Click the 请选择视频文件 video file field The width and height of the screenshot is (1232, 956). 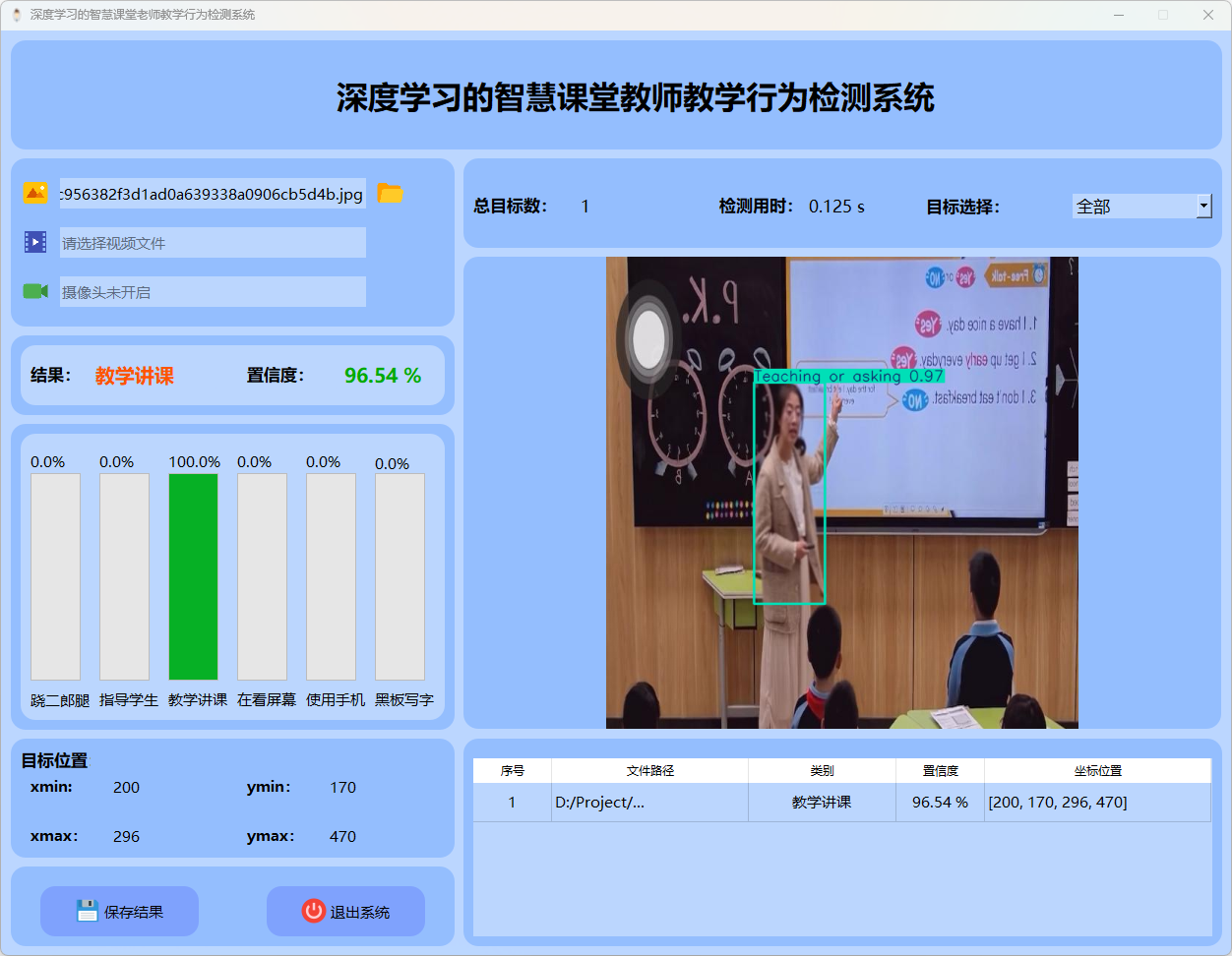(x=213, y=243)
